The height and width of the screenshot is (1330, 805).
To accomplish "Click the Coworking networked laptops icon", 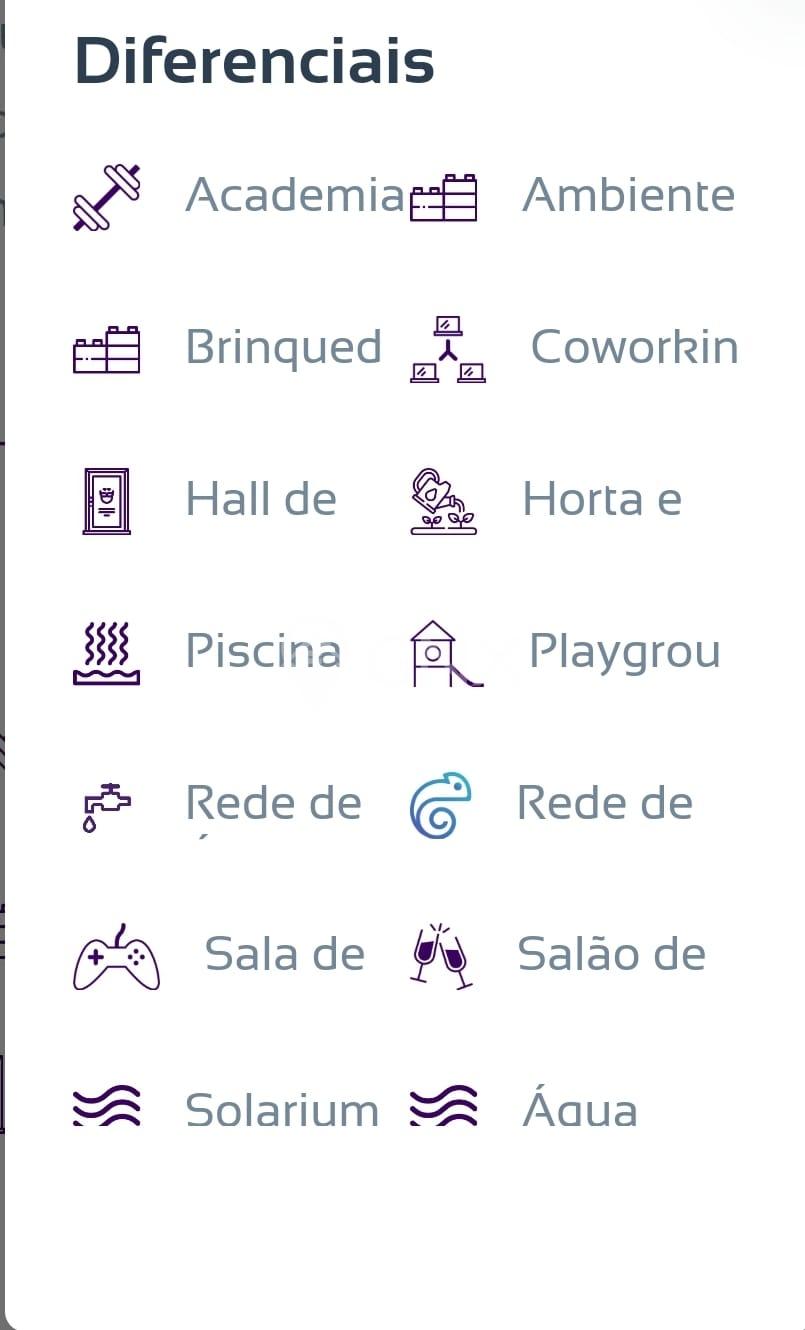I will 447,349.
